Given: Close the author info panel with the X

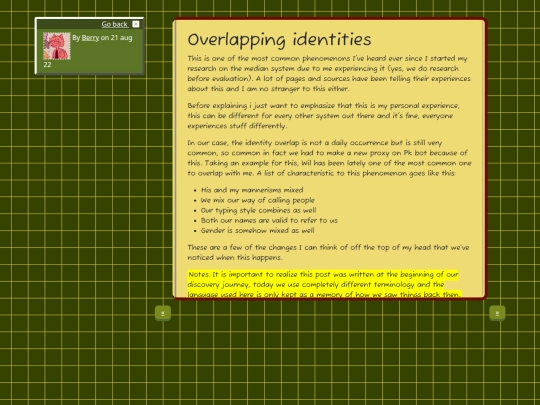Looking at the screenshot, I should 136,24.
